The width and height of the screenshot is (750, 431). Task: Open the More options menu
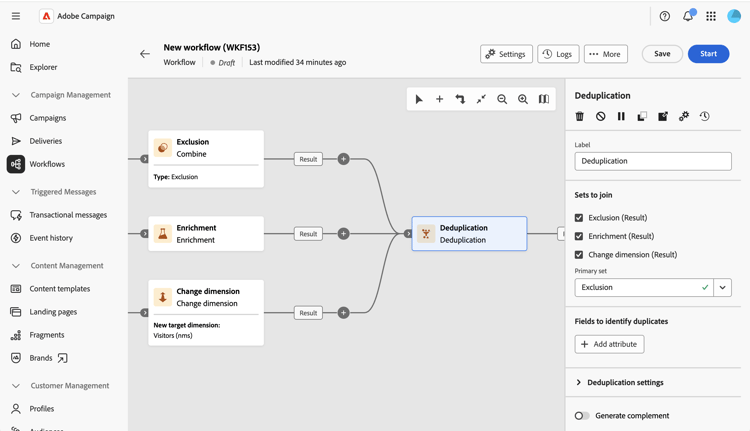coord(606,54)
